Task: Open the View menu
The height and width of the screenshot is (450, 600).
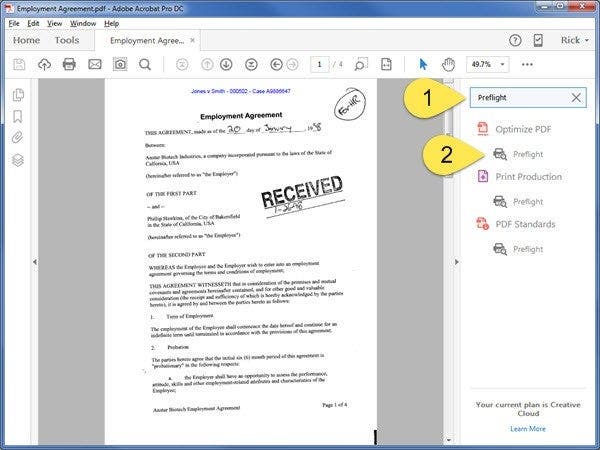Action: point(53,22)
